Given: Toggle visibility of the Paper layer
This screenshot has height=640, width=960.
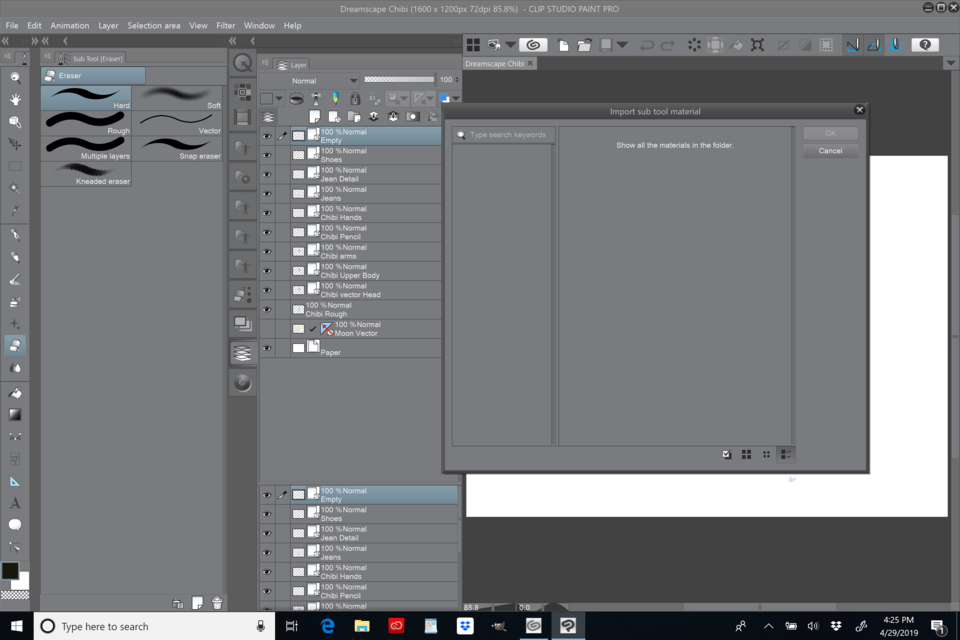Looking at the screenshot, I should pyautogui.click(x=267, y=348).
